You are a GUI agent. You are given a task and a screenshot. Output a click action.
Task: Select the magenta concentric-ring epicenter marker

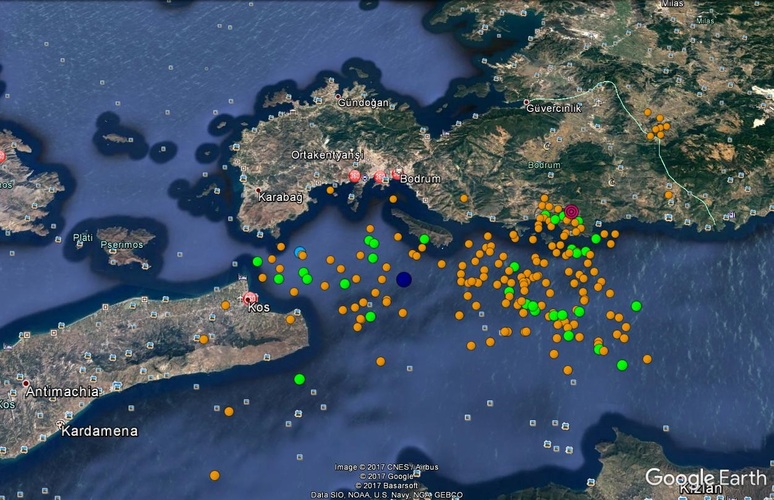click(571, 212)
